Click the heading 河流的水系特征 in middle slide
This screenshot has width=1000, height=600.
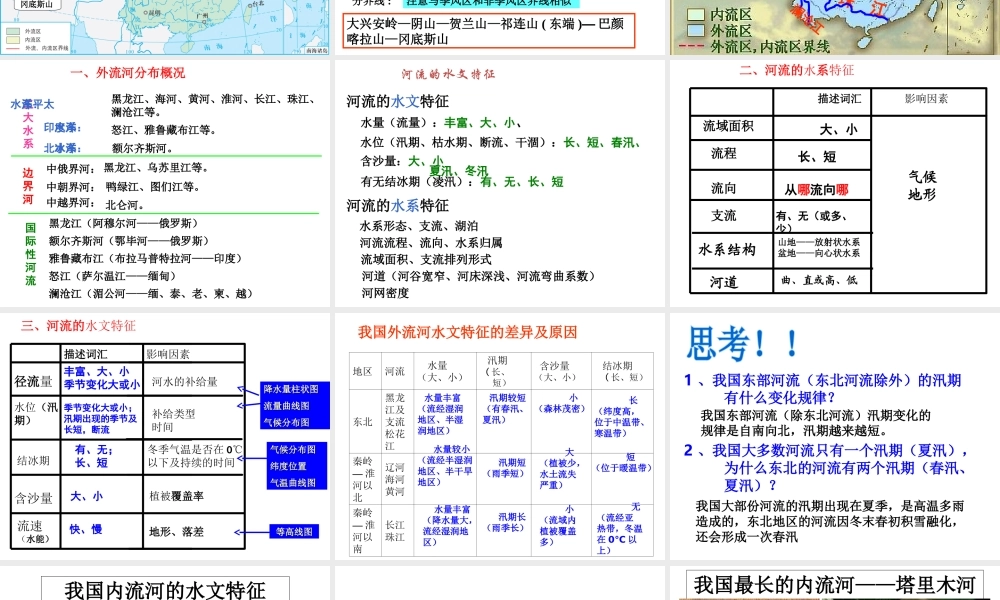point(397,205)
